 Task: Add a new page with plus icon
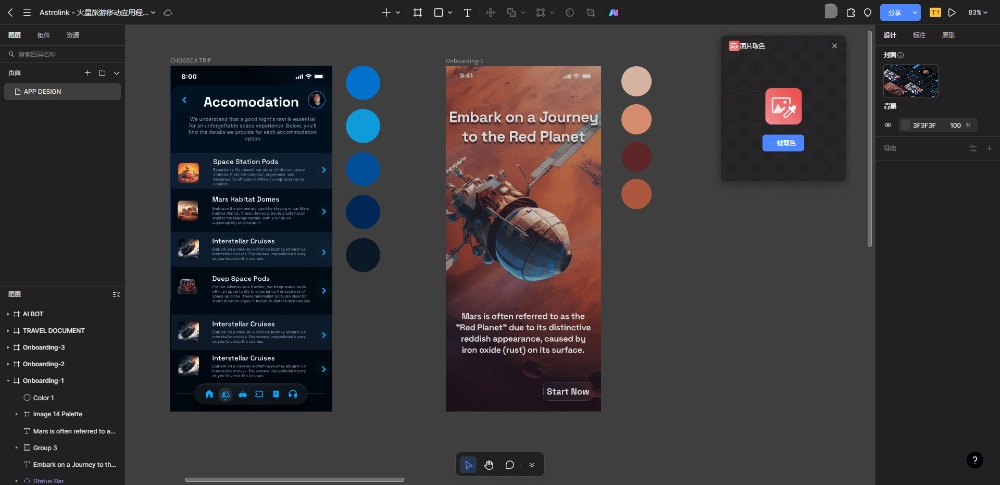click(88, 73)
